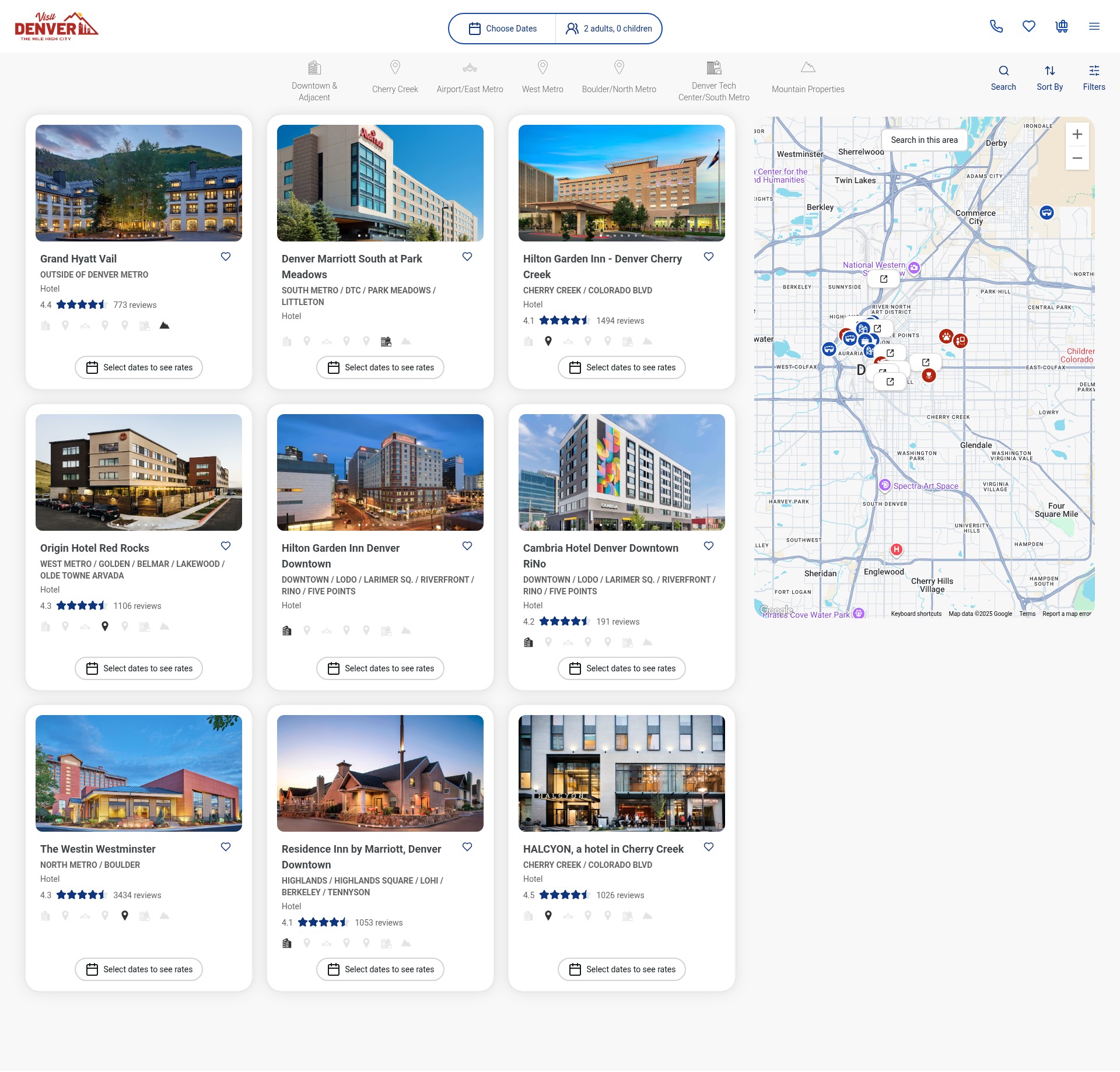Click the dark North Metro pin on Westin Westminster card
Screen dimensions: 1120x1072
(x=125, y=916)
